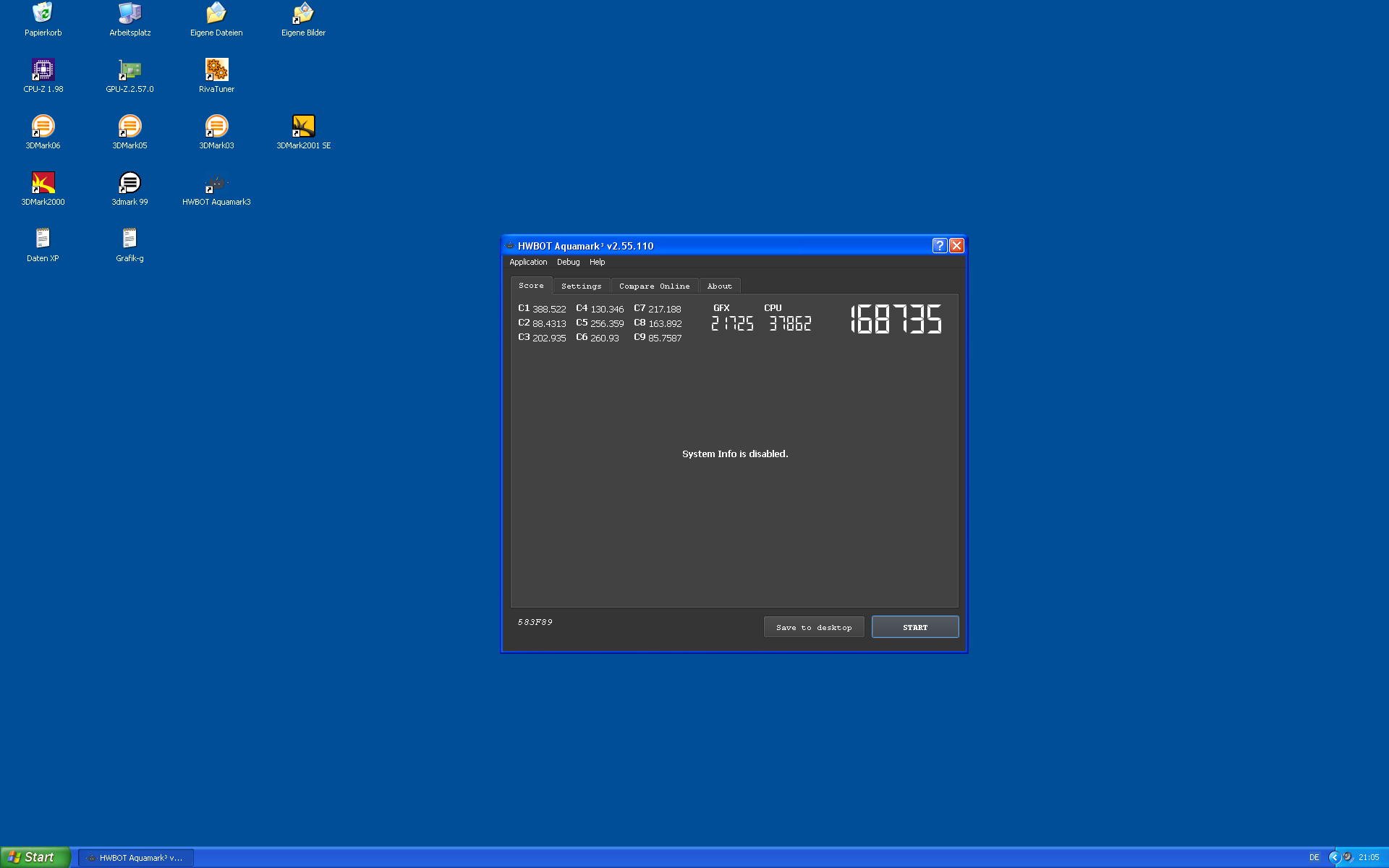Click the help question mark title button
Screen dimensions: 1389x868
click(x=939, y=246)
